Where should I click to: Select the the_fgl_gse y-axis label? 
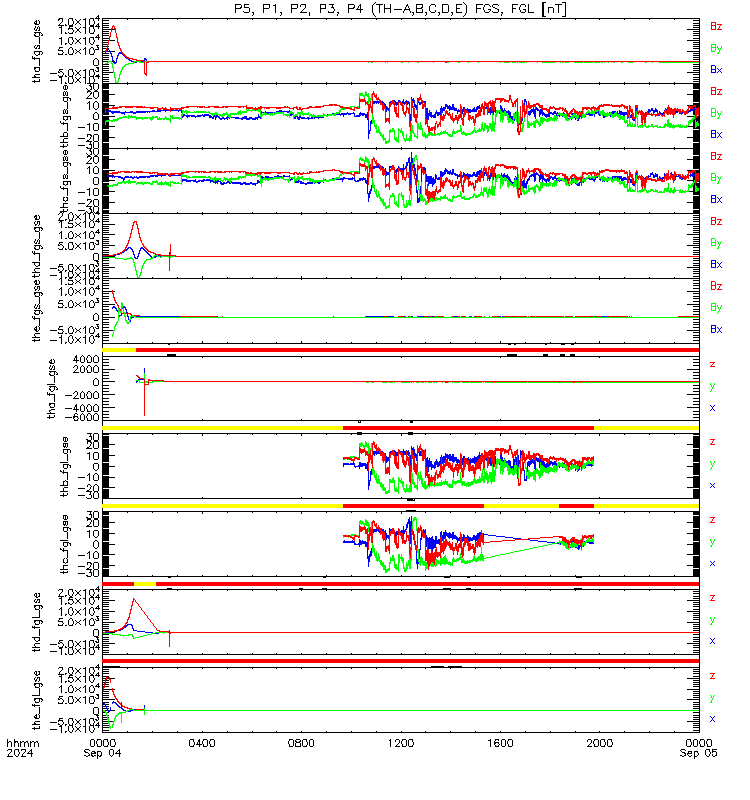point(37,700)
